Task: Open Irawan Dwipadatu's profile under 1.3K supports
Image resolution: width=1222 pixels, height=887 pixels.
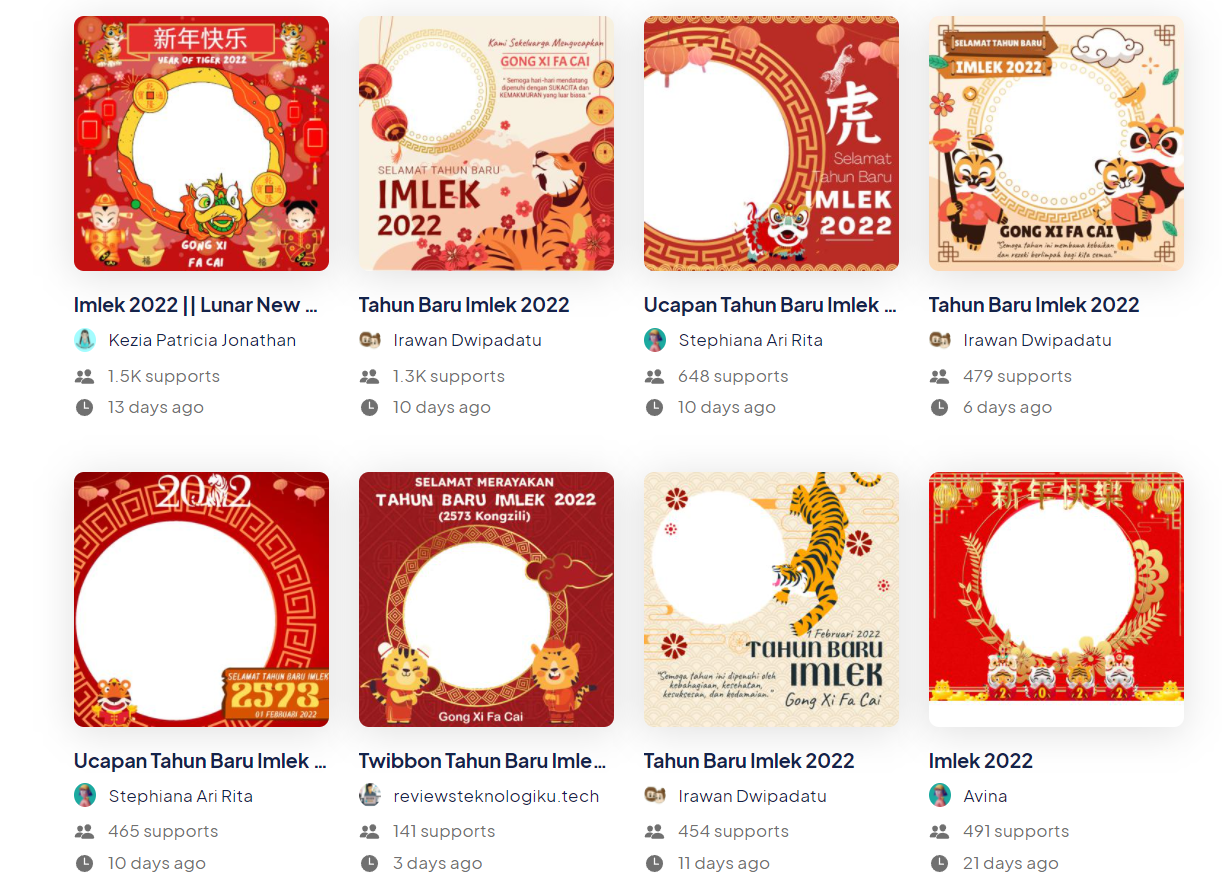Action: click(x=467, y=341)
